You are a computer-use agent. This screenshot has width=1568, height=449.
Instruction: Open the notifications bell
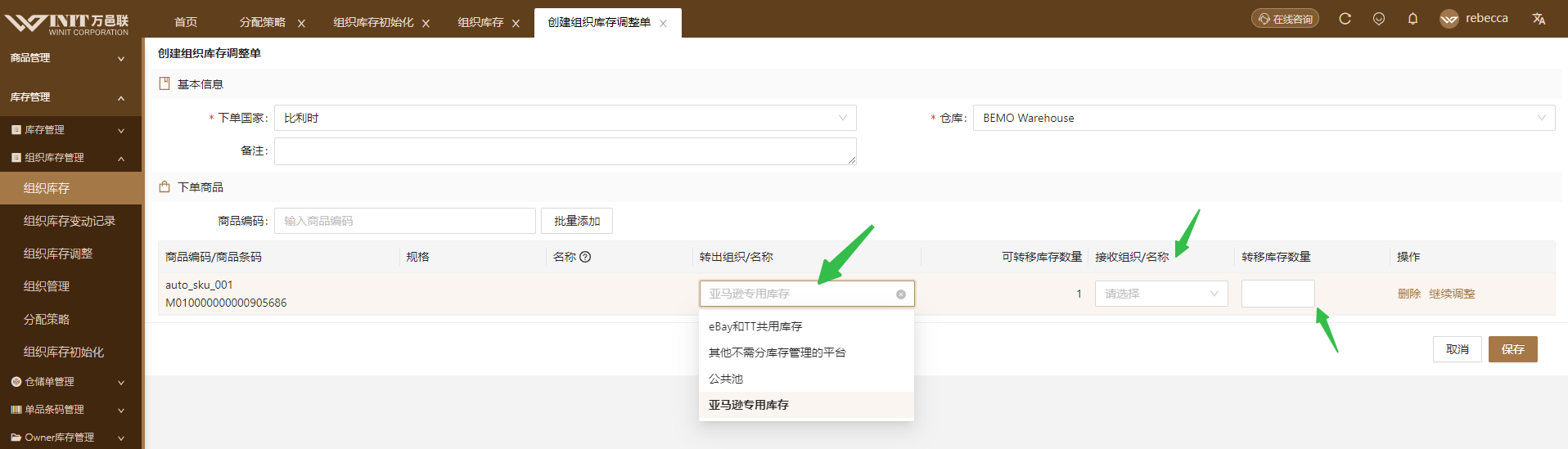[x=1413, y=18]
